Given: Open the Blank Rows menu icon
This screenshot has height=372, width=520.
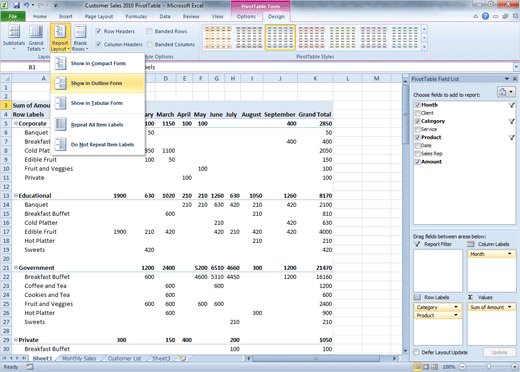Looking at the screenshot, I should 80,32.
